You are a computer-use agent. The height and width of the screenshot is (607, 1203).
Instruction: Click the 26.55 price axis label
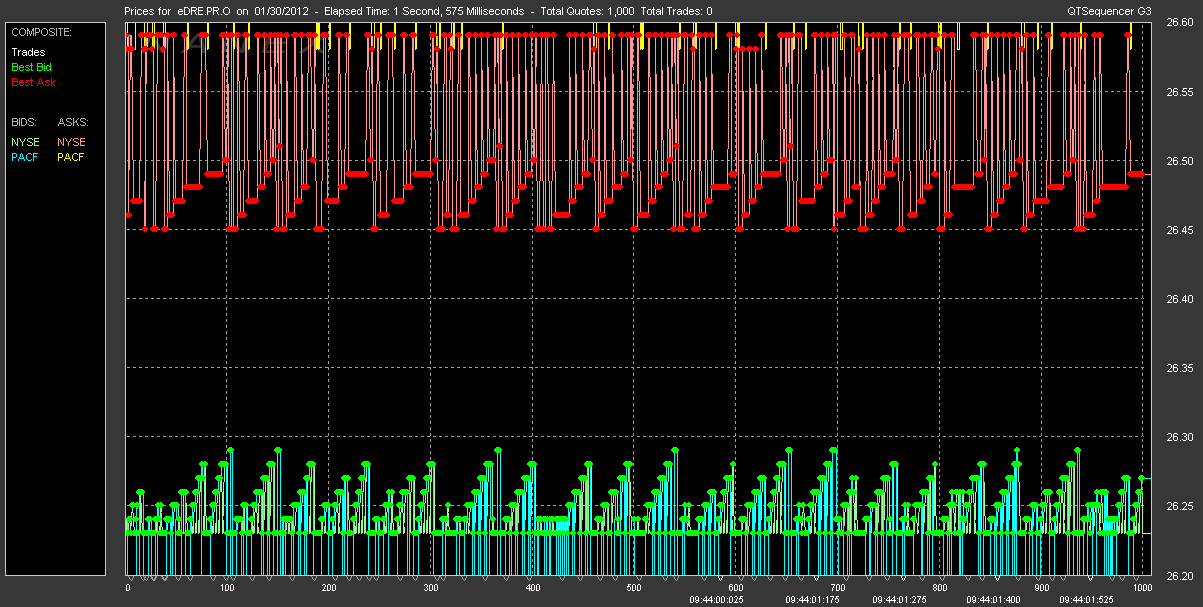click(x=1181, y=92)
